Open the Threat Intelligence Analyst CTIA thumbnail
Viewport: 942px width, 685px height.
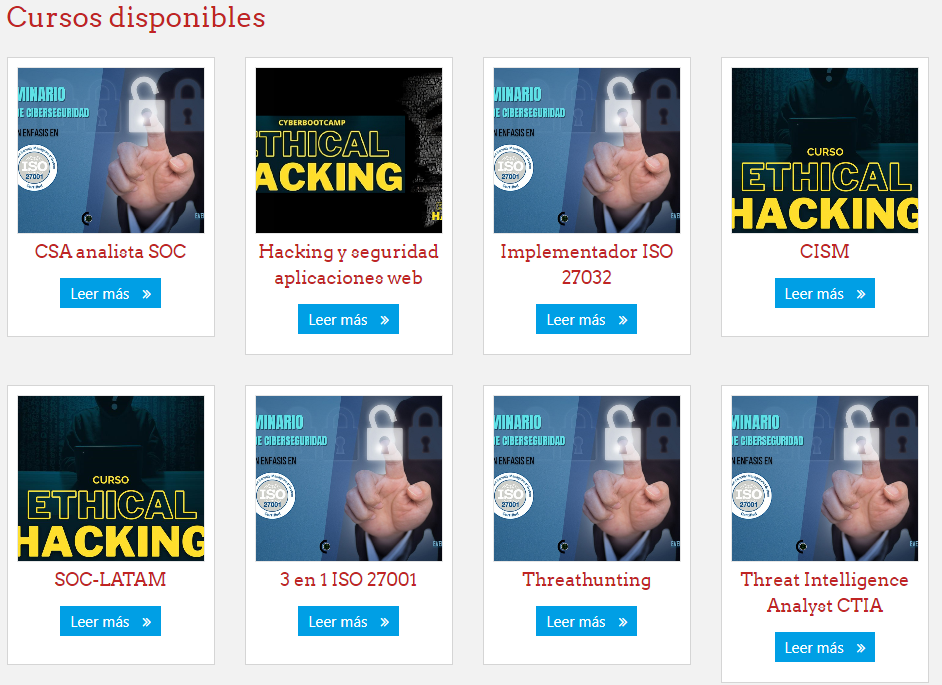tap(824, 478)
